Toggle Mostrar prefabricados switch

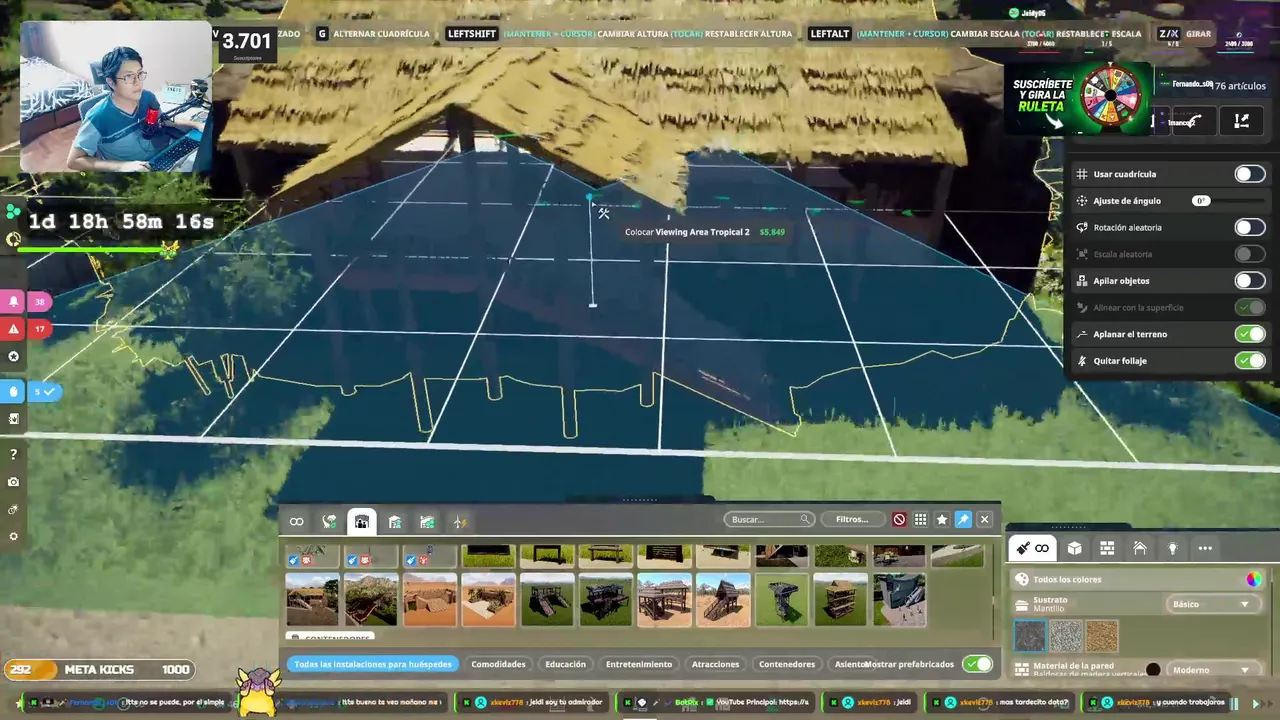pos(977,664)
